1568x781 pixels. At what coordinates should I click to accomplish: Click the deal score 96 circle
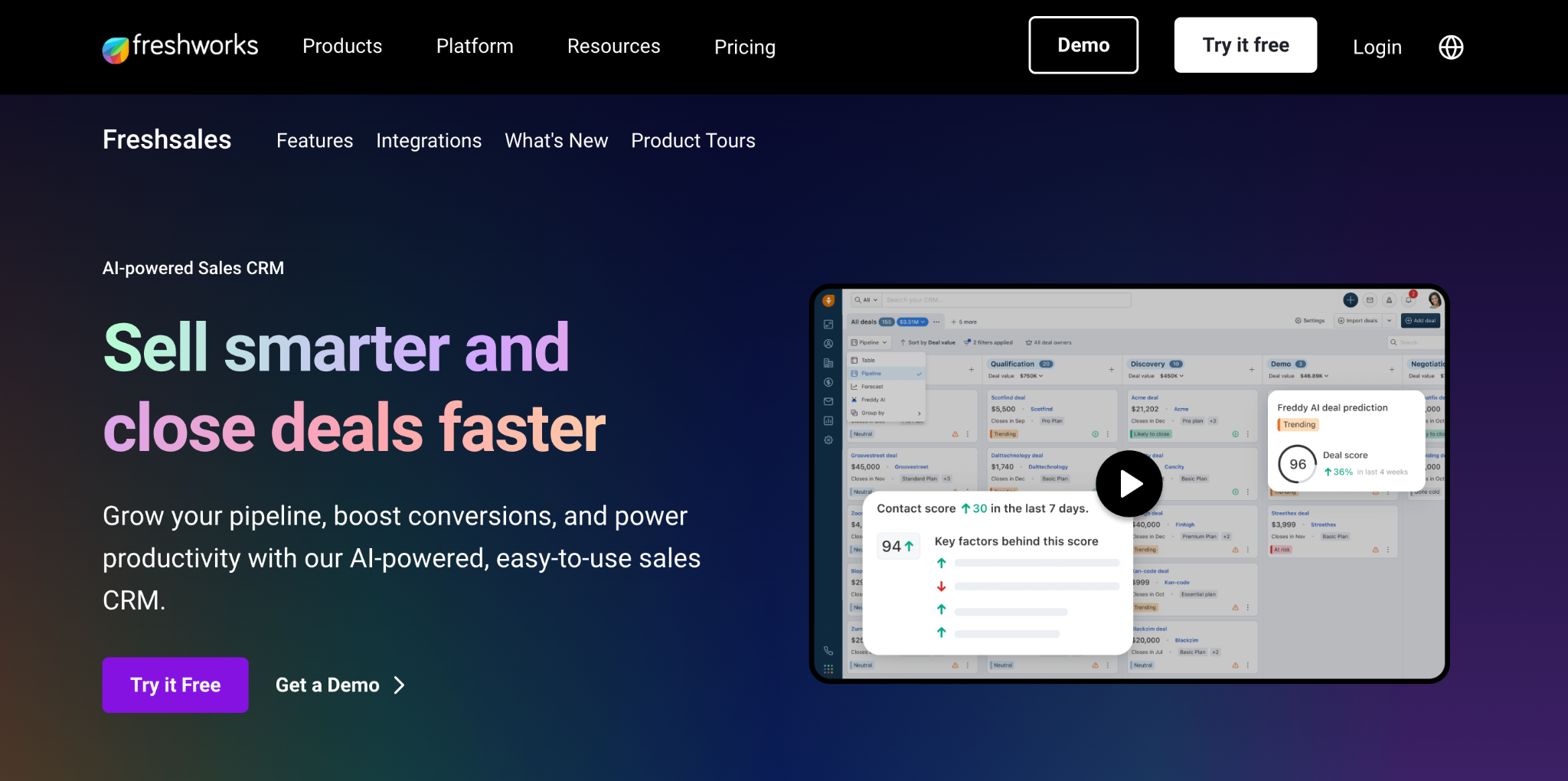pos(1298,464)
